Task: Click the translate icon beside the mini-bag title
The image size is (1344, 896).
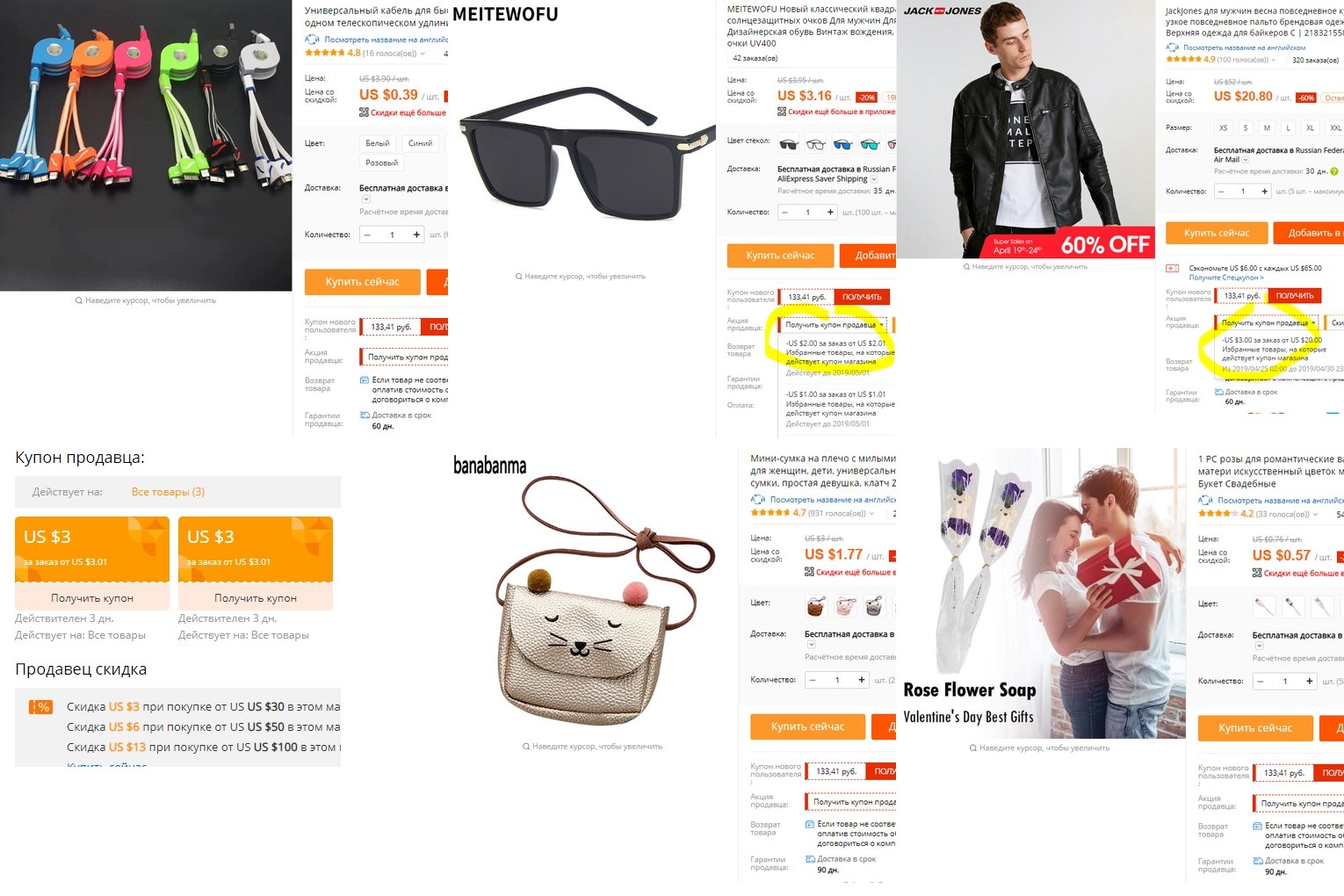Action: (758, 500)
